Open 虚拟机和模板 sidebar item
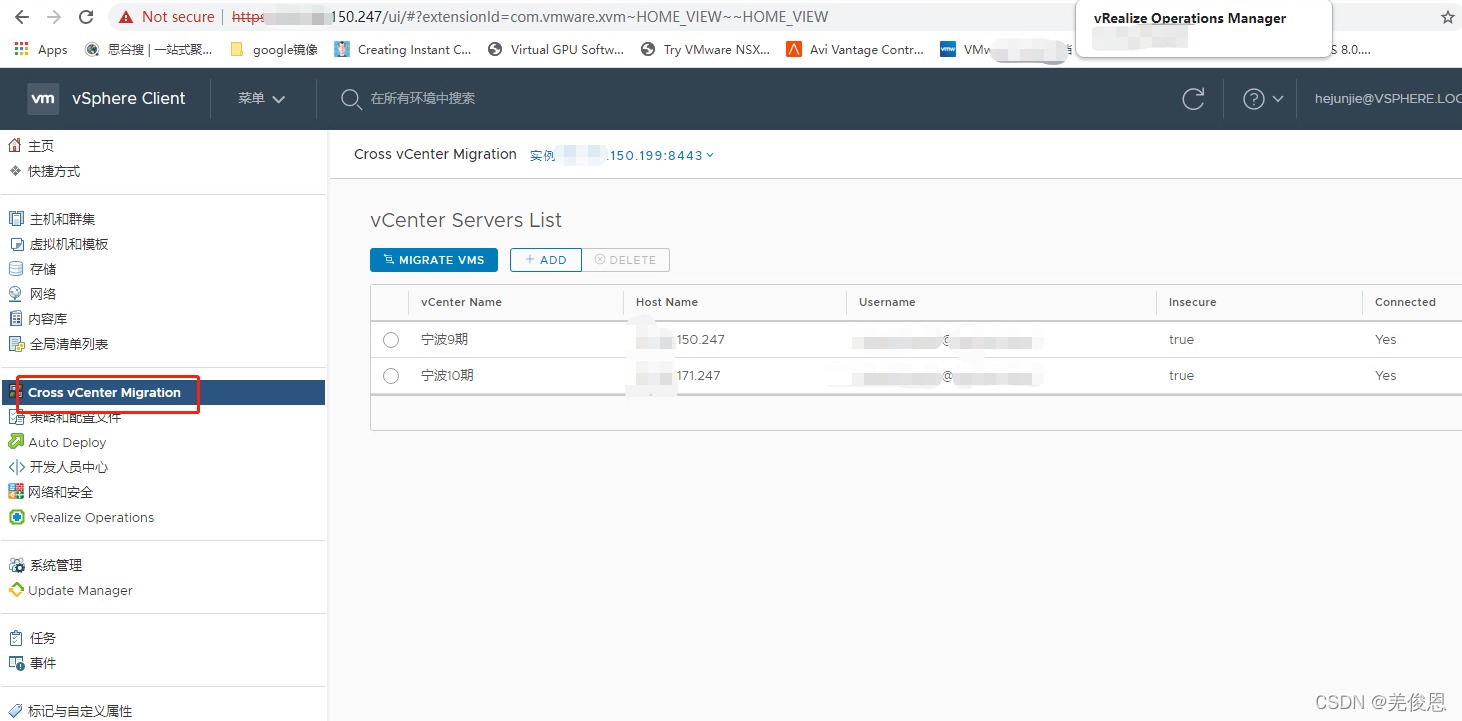The width and height of the screenshot is (1462, 721). click(x=69, y=244)
